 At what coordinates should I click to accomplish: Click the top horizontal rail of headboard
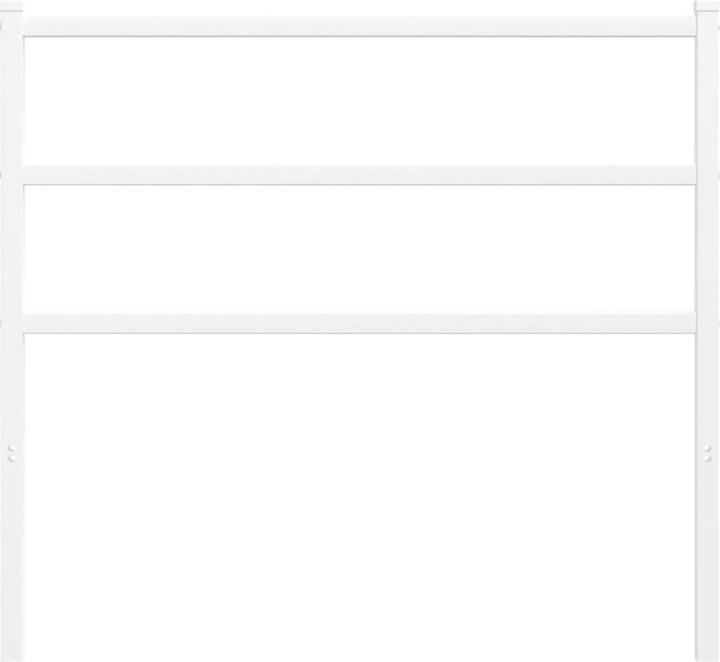click(360, 26)
